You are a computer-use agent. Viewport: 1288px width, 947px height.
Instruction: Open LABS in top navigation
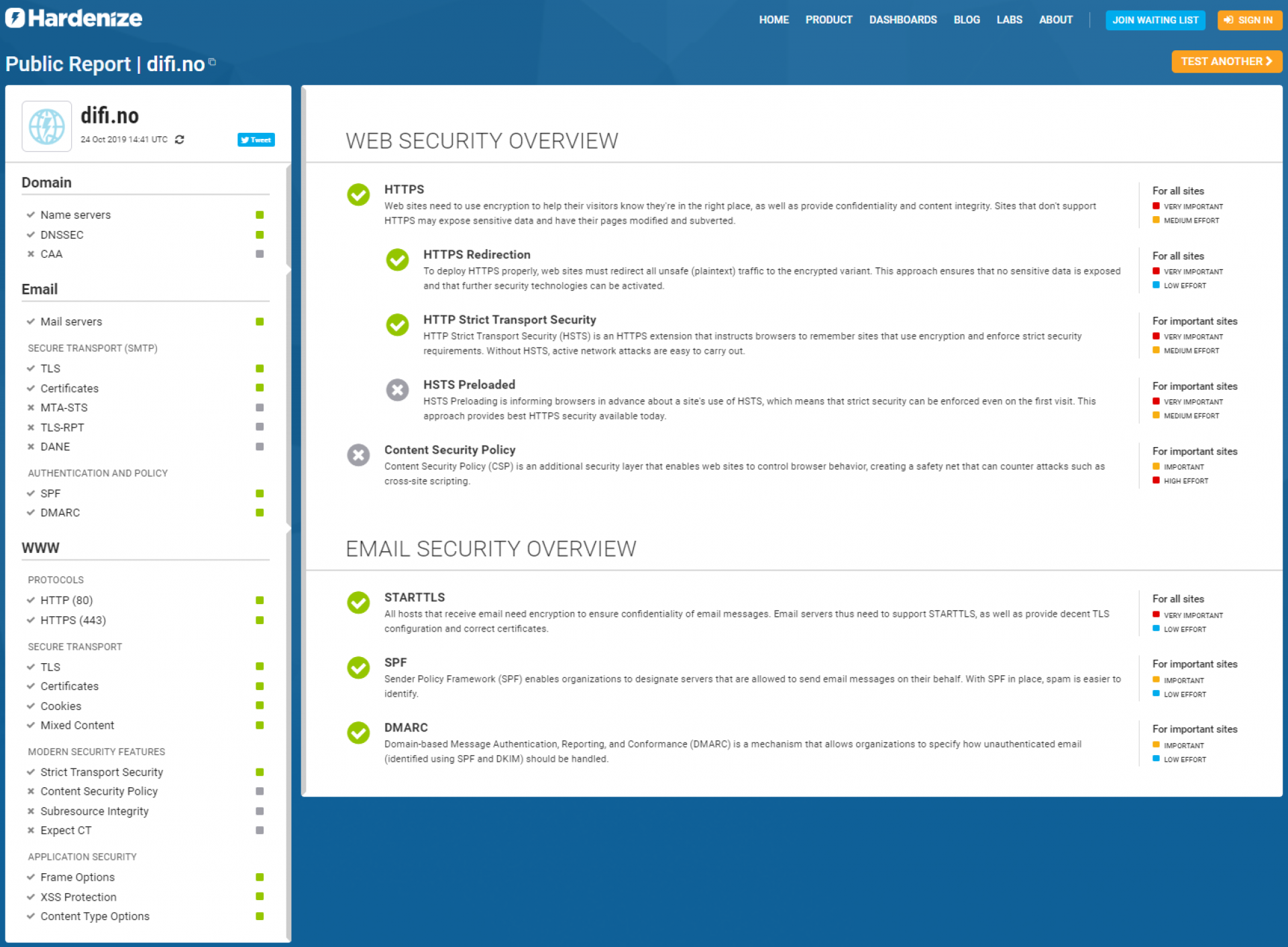[x=1009, y=20]
